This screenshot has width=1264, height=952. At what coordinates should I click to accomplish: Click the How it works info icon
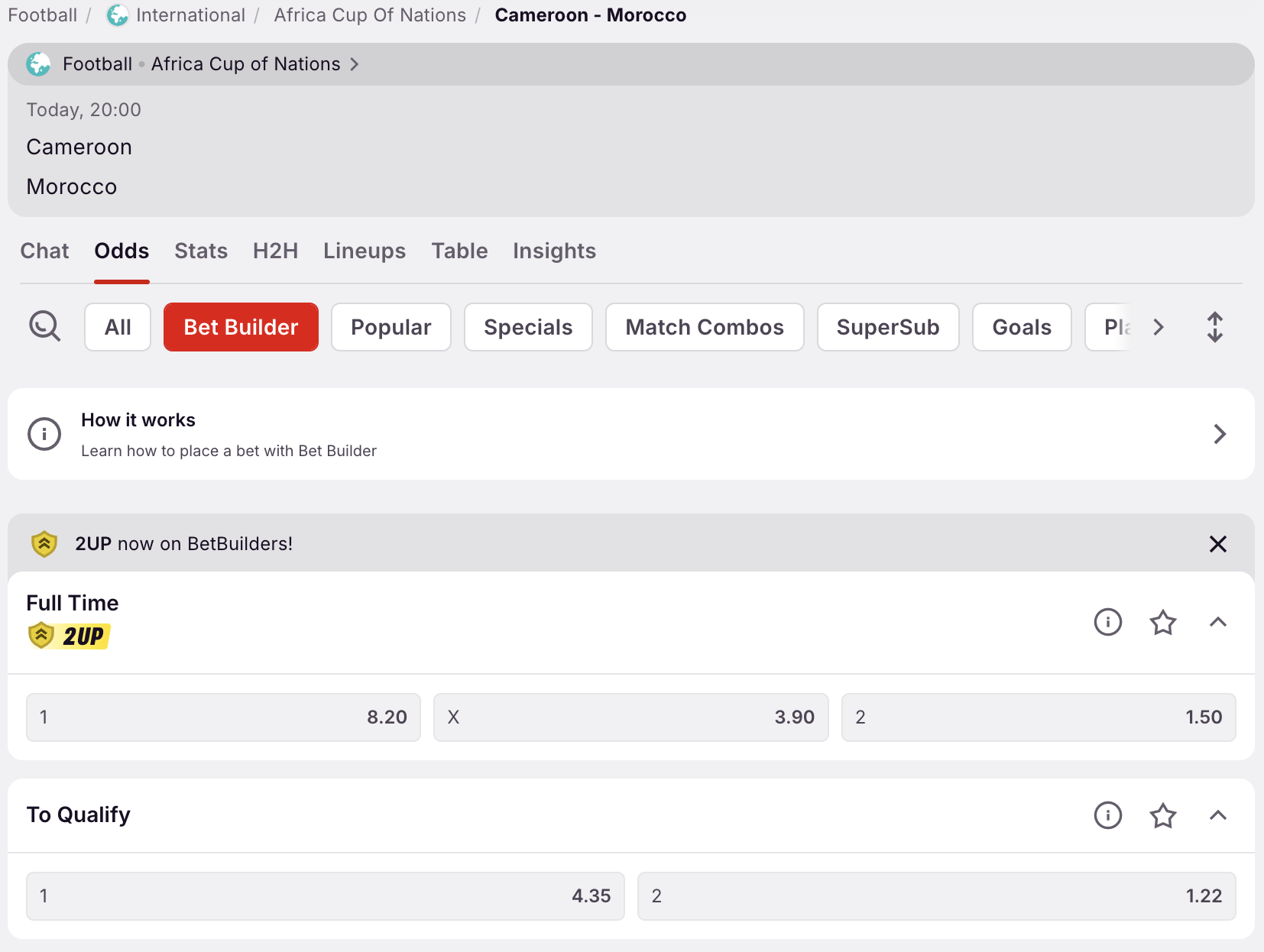point(44,434)
